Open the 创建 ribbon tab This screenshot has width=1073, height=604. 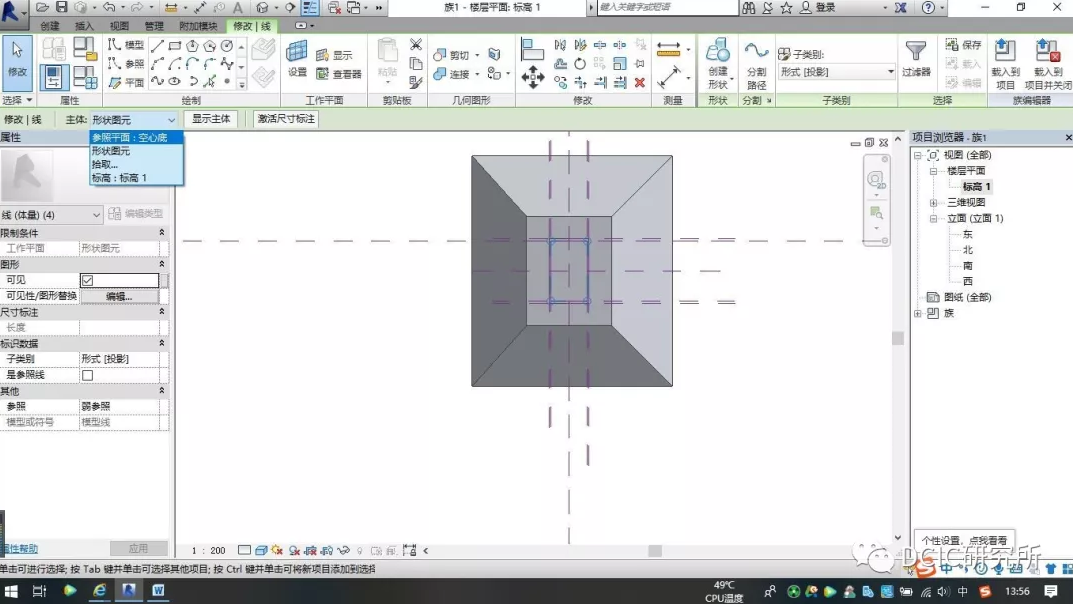[x=49, y=26]
